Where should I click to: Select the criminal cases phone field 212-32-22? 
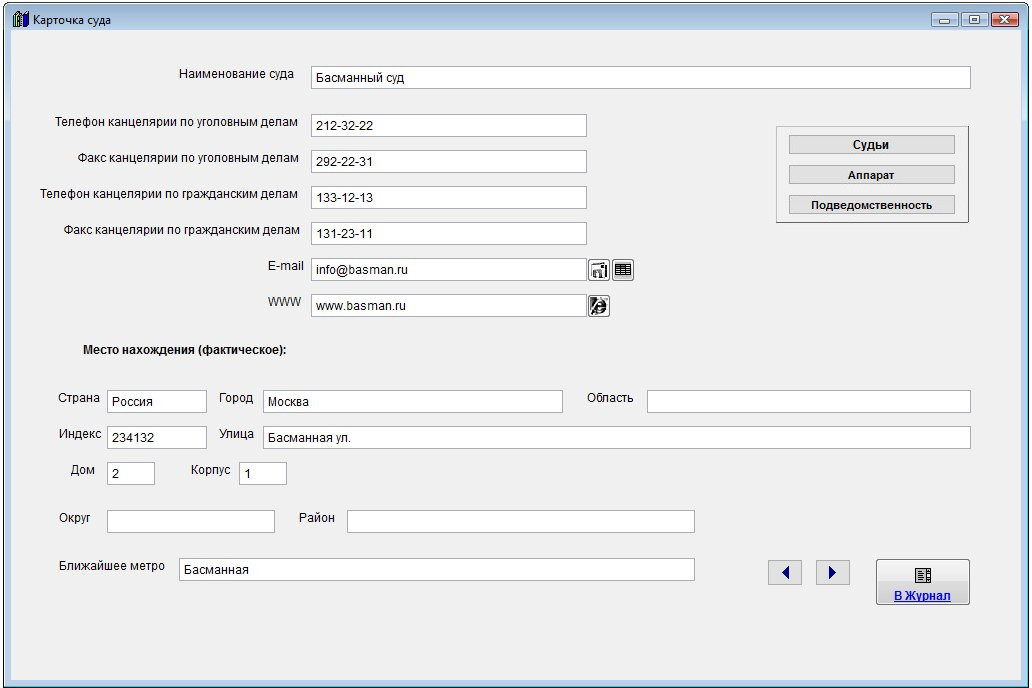click(449, 126)
